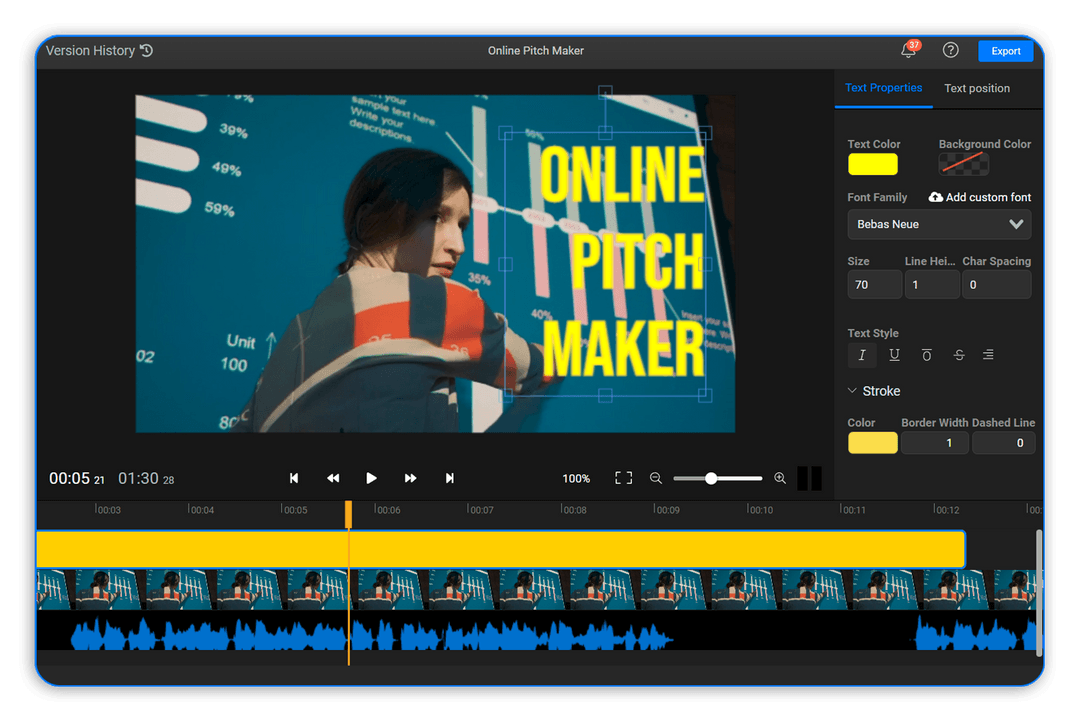Apply Strikethrough text style

pyautogui.click(x=959, y=355)
